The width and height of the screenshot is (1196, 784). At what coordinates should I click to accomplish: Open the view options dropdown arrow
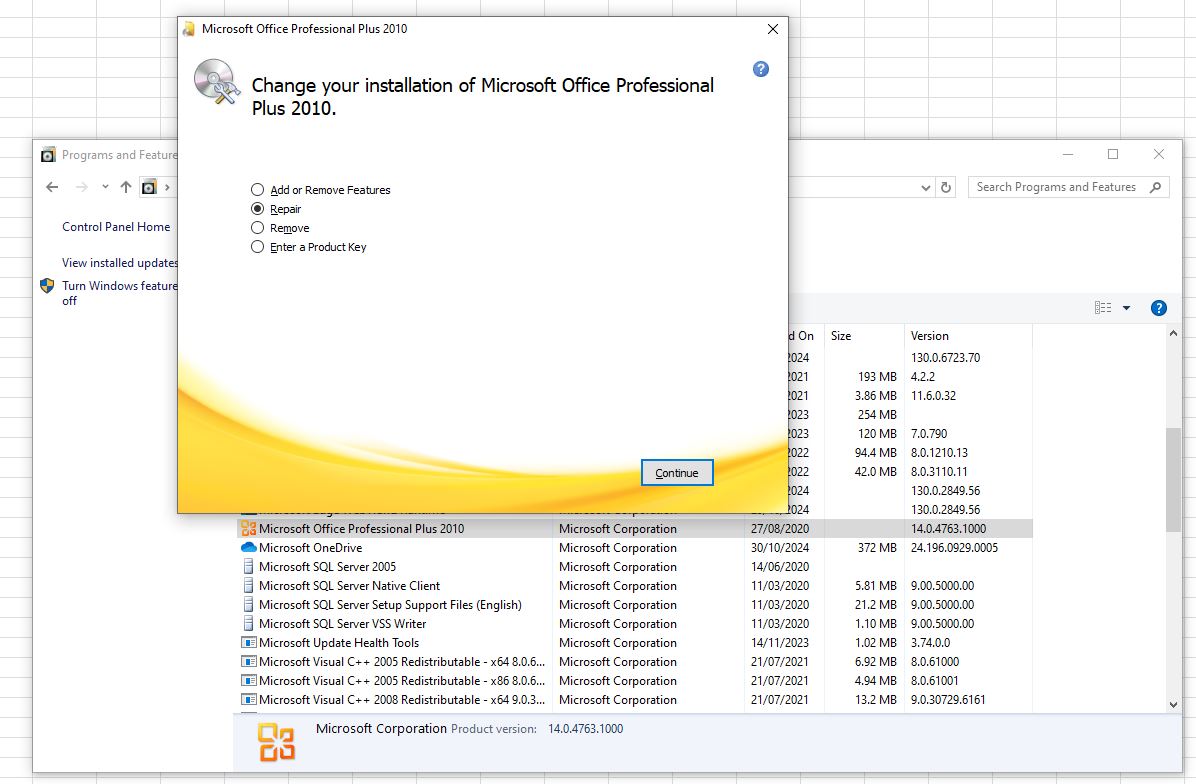1127,308
